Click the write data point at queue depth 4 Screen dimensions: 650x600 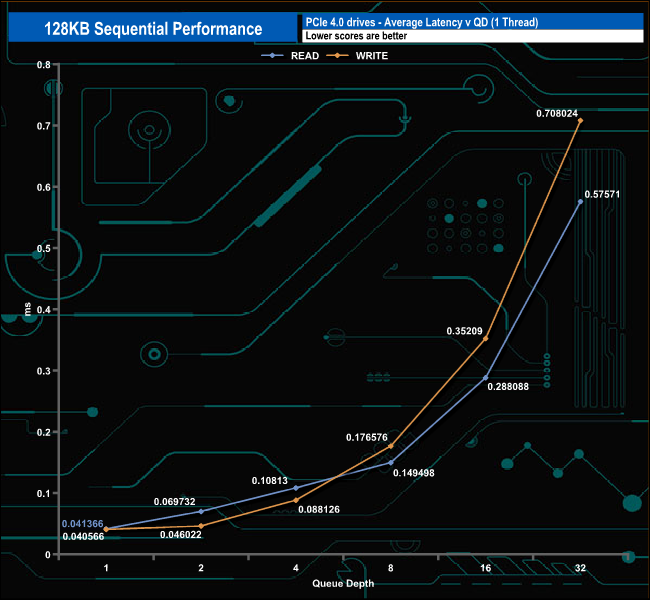296,500
